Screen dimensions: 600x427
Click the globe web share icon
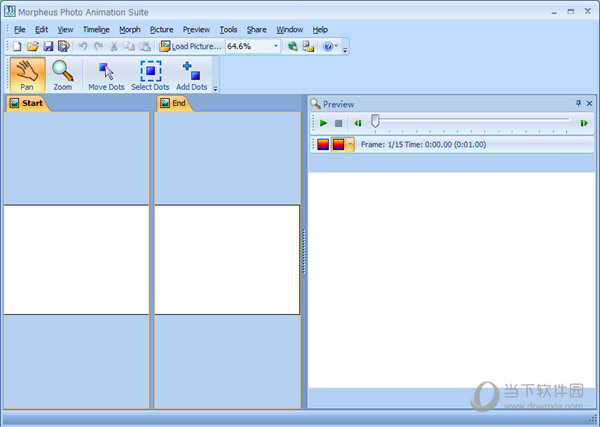point(293,47)
